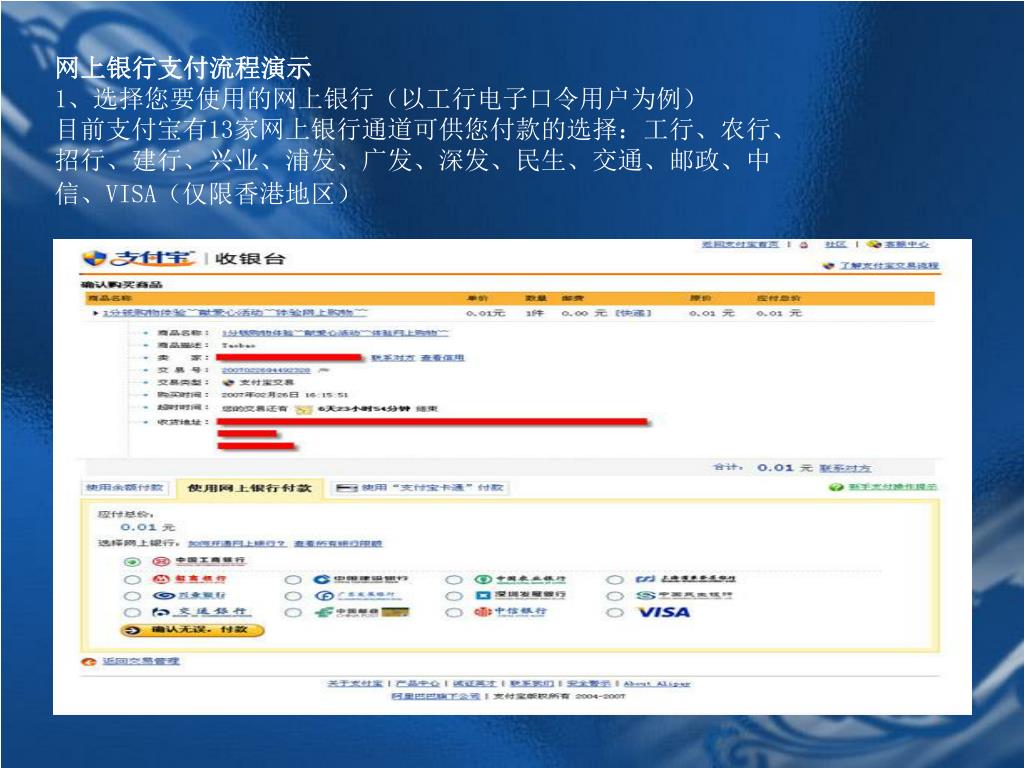Open 产品中心 footer link

[x=418, y=684]
